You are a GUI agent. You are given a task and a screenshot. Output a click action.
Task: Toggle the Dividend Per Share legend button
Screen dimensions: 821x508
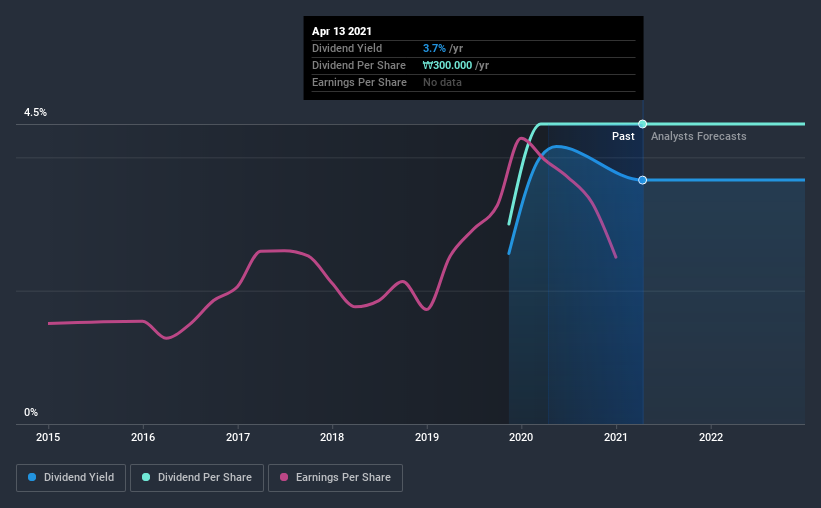[x=197, y=478]
